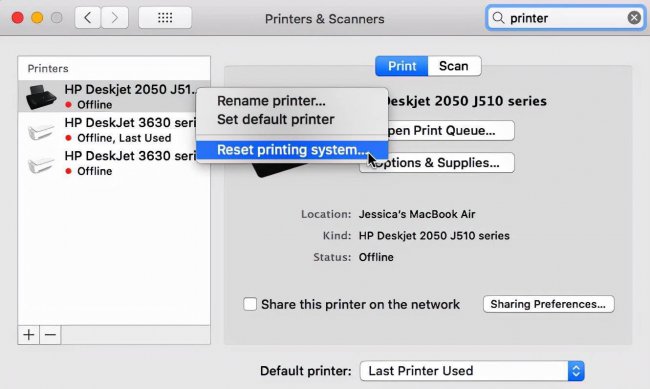Click the magnifying glass search icon

click(x=498, y=18)
